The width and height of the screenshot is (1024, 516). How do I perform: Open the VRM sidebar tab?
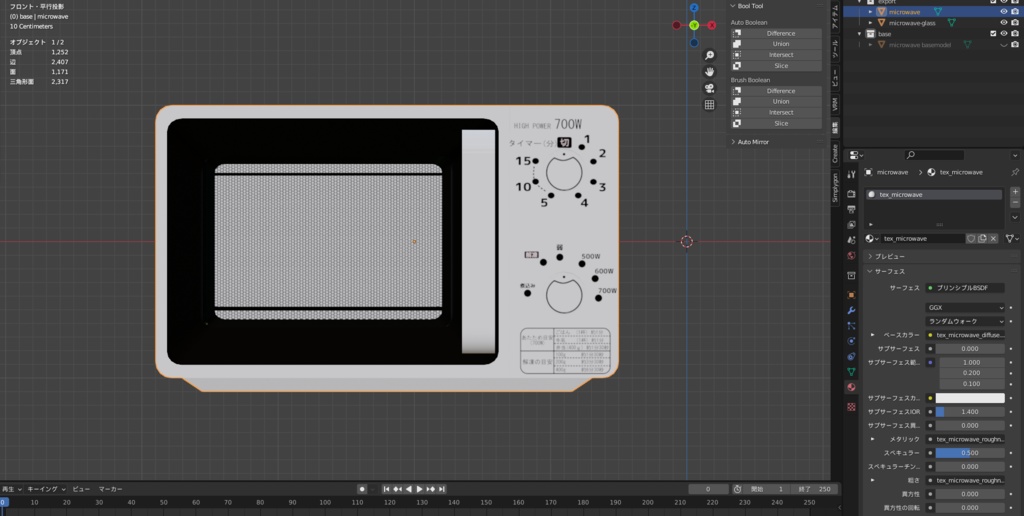(835, 104)
